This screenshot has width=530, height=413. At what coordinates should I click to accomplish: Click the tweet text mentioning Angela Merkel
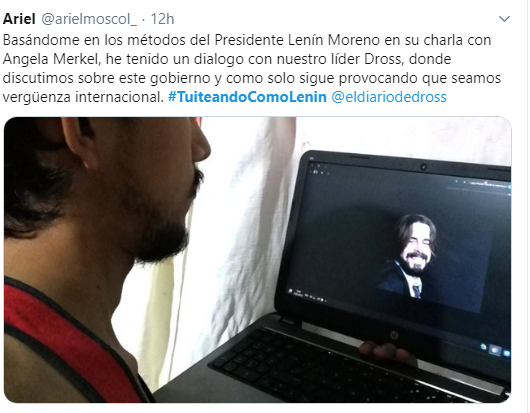click(x=52, y=59)
